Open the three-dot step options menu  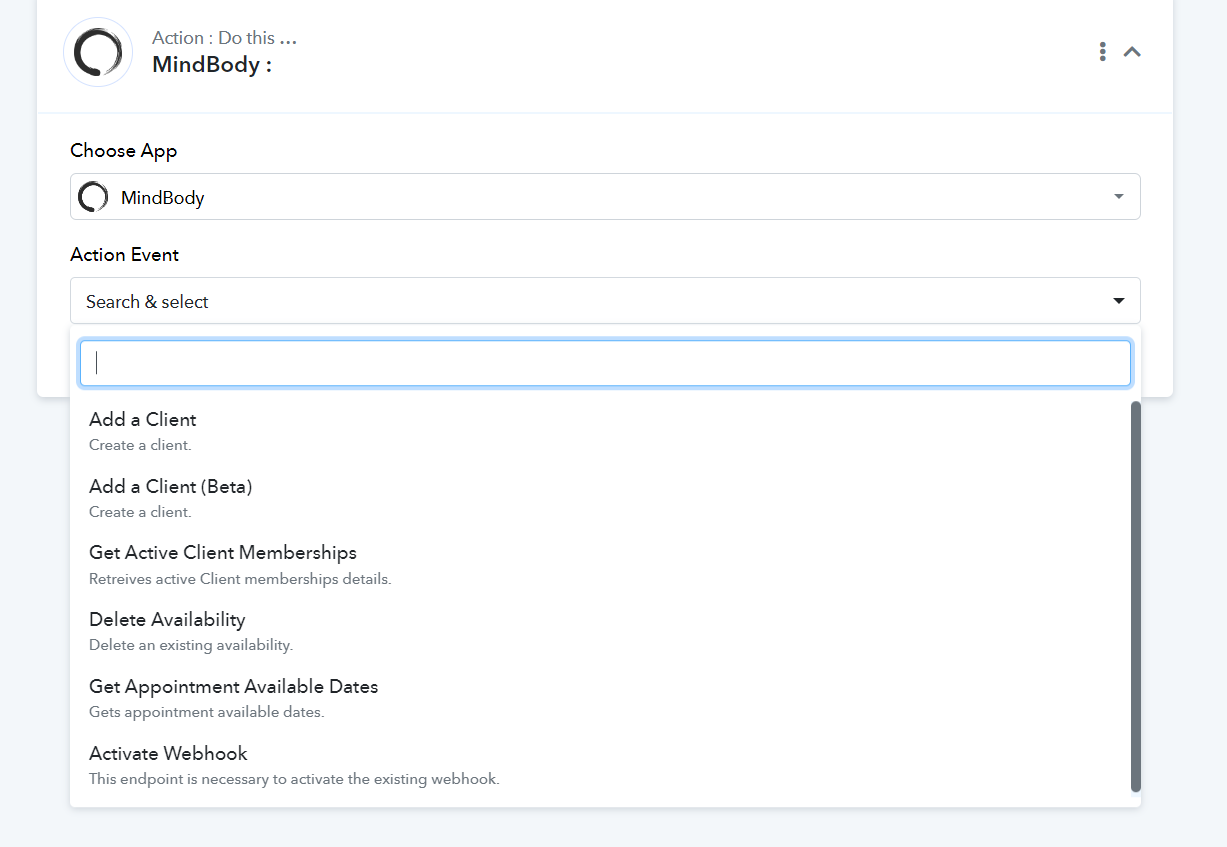(x=1102, y=52)
